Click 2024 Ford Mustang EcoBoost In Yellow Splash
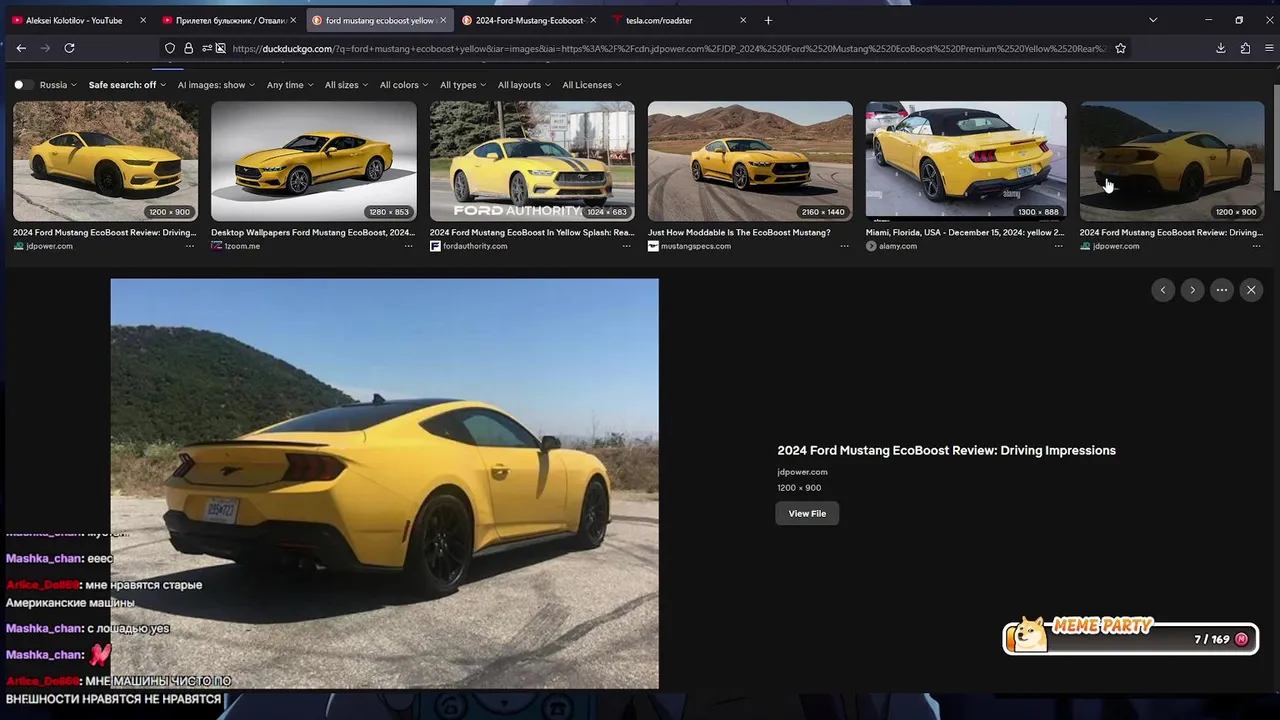Image resolution: width=1280 pixels, height=720 pixels. [532, 232]
